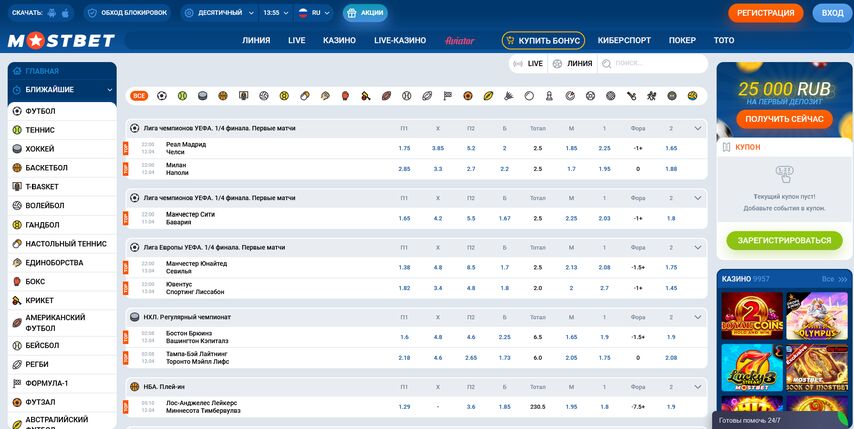Screen dimensions: 854x429
Task: Expand the БЛИЖАЙШИЕ sidebar section
Action: point(62,90)
